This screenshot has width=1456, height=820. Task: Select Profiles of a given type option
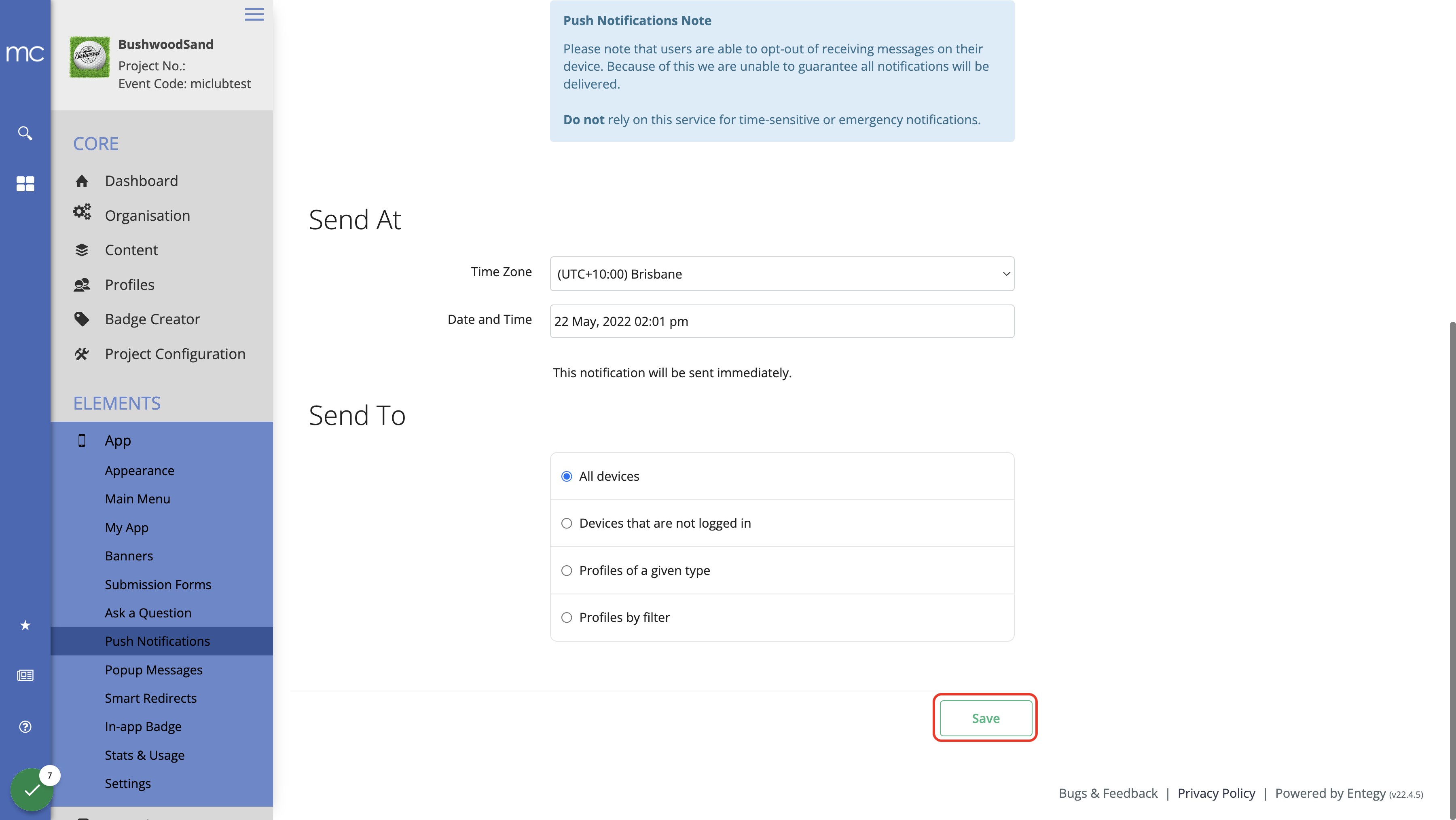click(566, 571)
